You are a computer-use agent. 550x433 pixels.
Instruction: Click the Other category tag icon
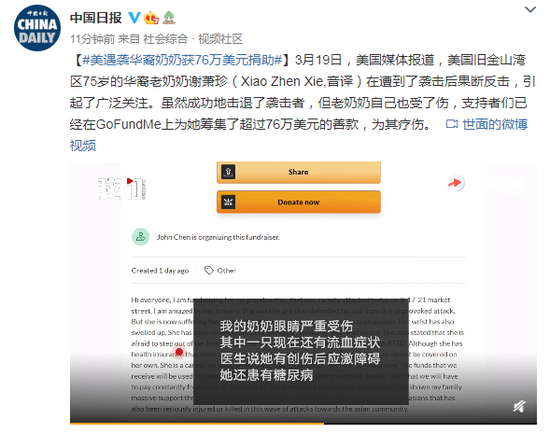209,270
